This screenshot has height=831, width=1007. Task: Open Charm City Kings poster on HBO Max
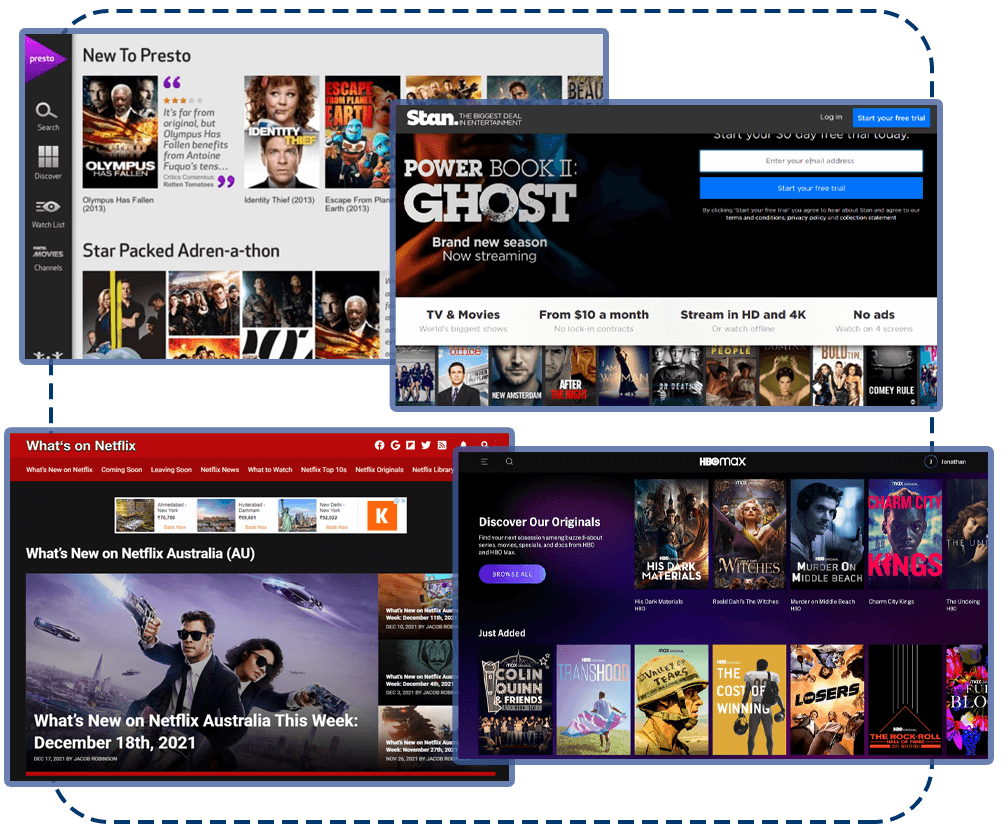(x=905, y=534)
